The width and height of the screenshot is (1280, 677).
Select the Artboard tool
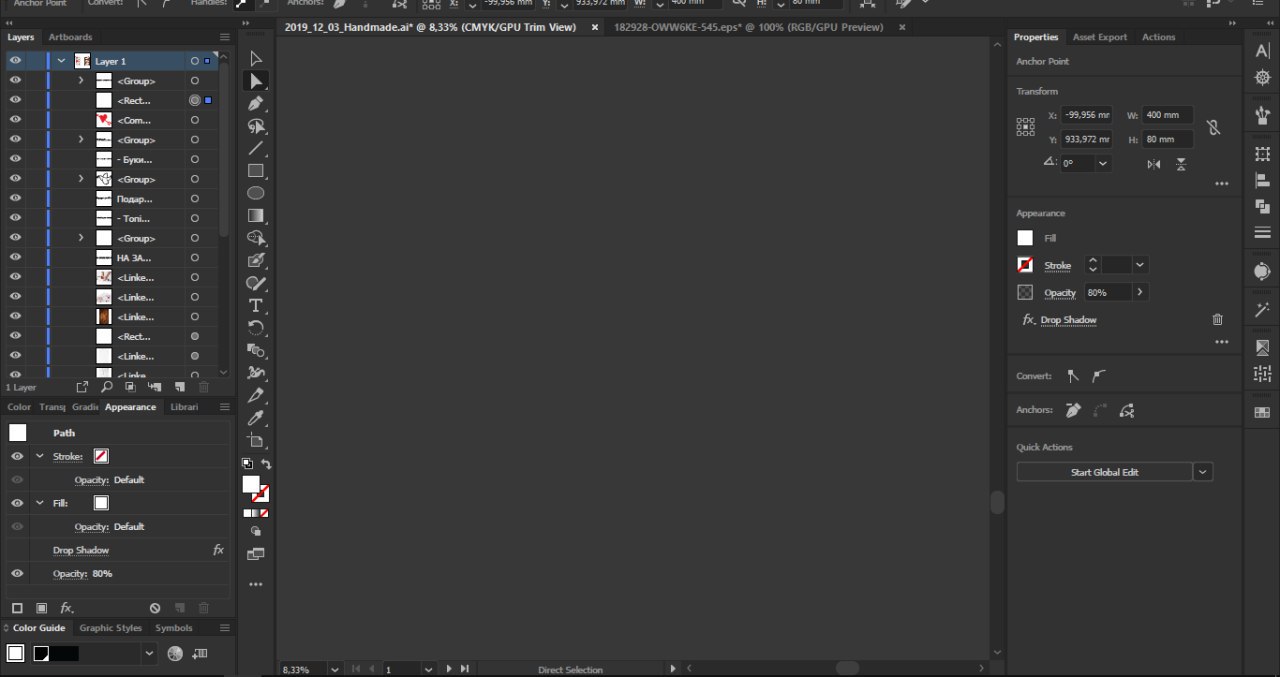point(256,440)
